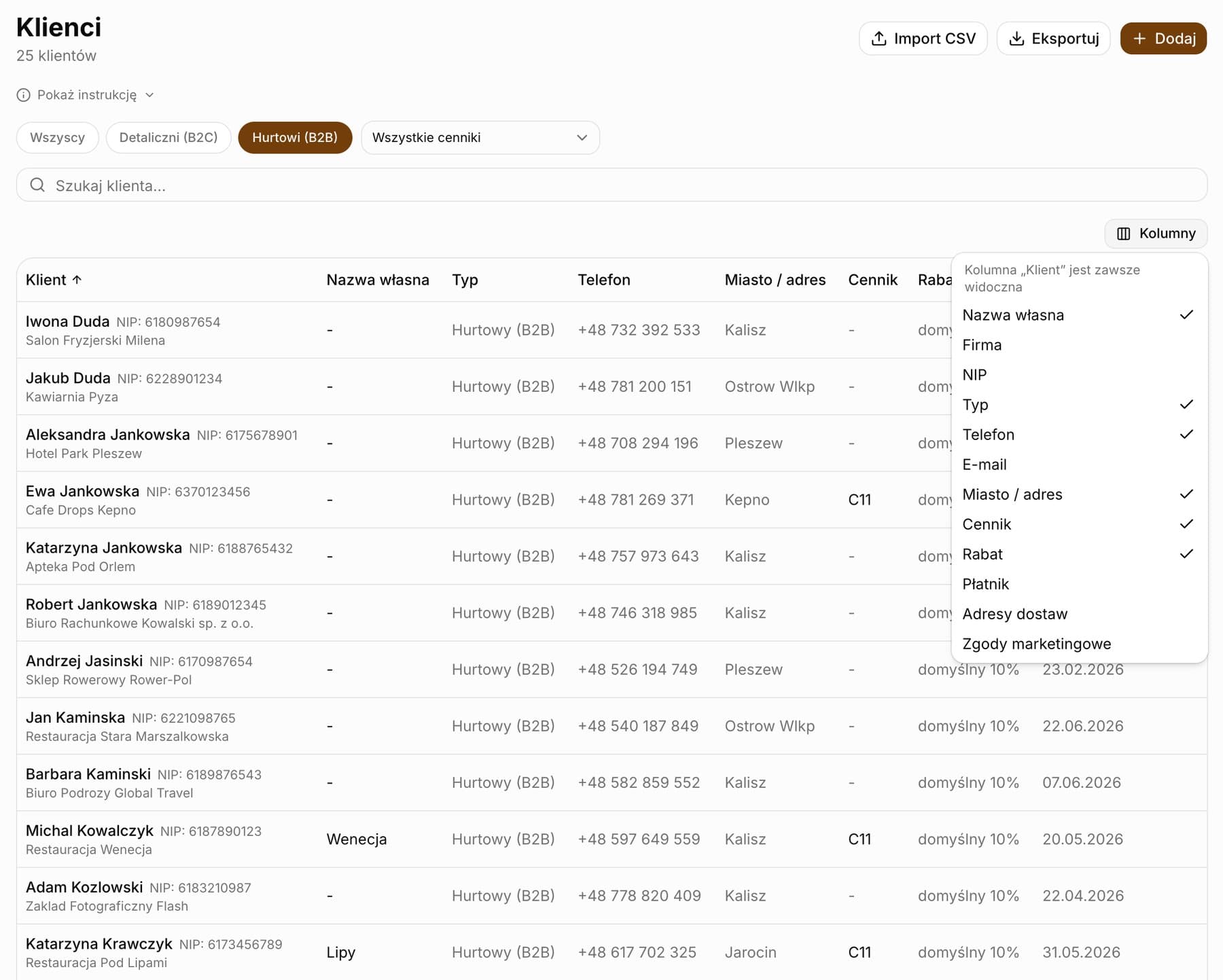Click phone number +48 781 269 371
Viewport: 1223px width, 980px height.
tap(636, 500)
